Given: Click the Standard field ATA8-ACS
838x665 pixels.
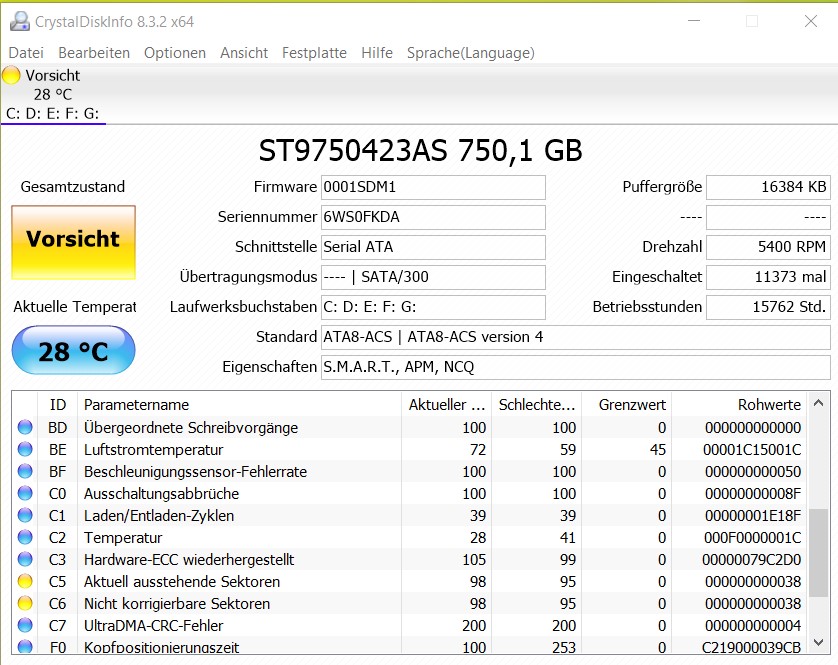Looking at the screenshot, I should (576, 337).
